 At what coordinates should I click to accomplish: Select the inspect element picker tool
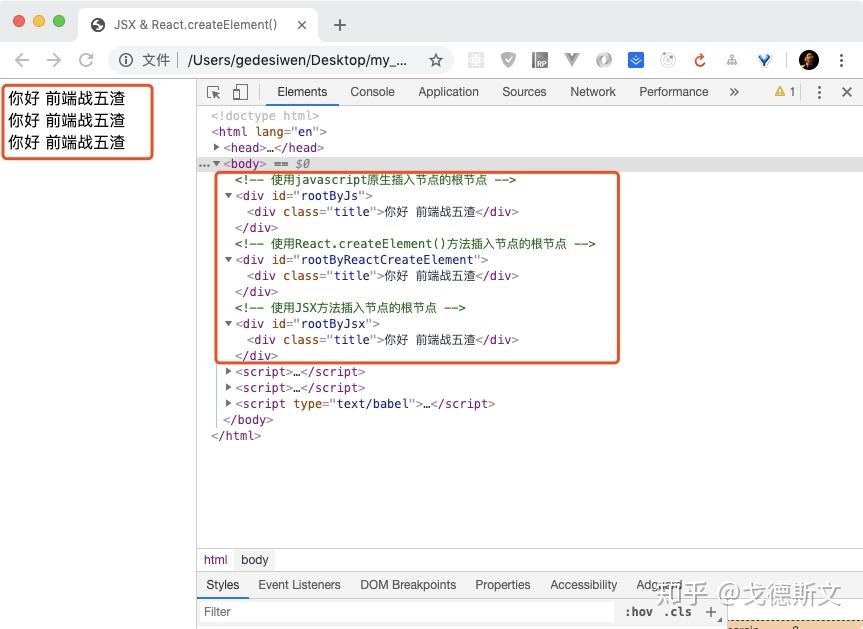[x=213, y=91]
